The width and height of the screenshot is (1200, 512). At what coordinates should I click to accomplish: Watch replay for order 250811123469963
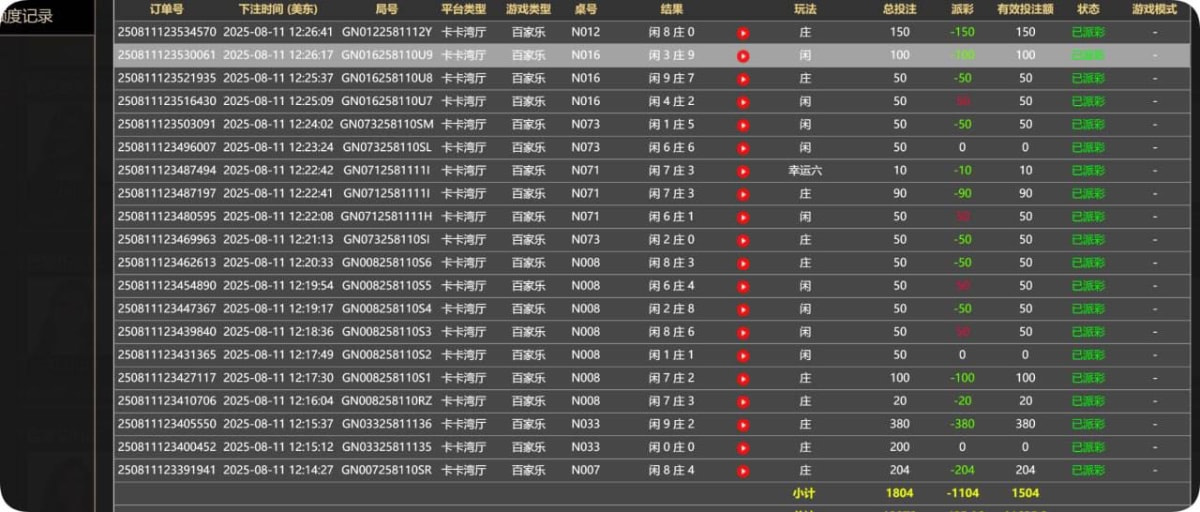coord(743,240)
